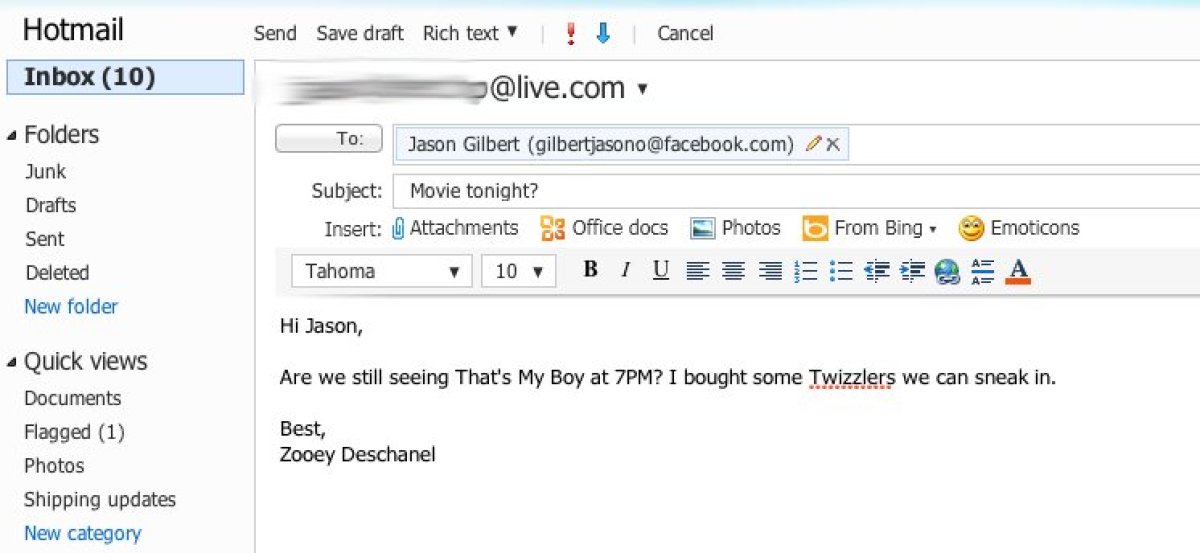This screenshot has height=553, width=1200.
Task: Show Photos quick view
Action: (54, 466)
